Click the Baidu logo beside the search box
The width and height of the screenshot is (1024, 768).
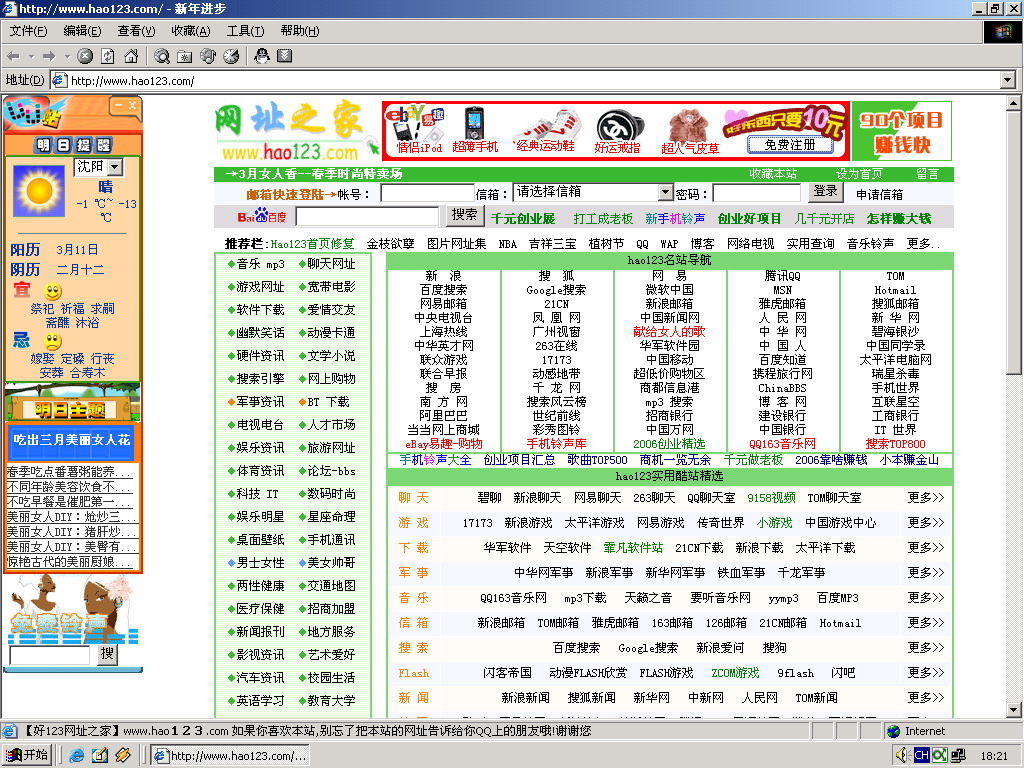click(x=261, y=216)
